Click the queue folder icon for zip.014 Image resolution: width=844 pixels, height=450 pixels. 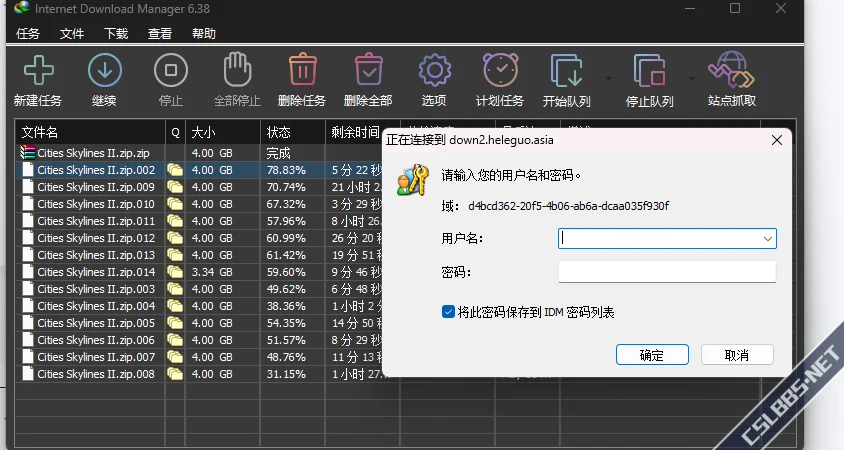pos(175,272)
